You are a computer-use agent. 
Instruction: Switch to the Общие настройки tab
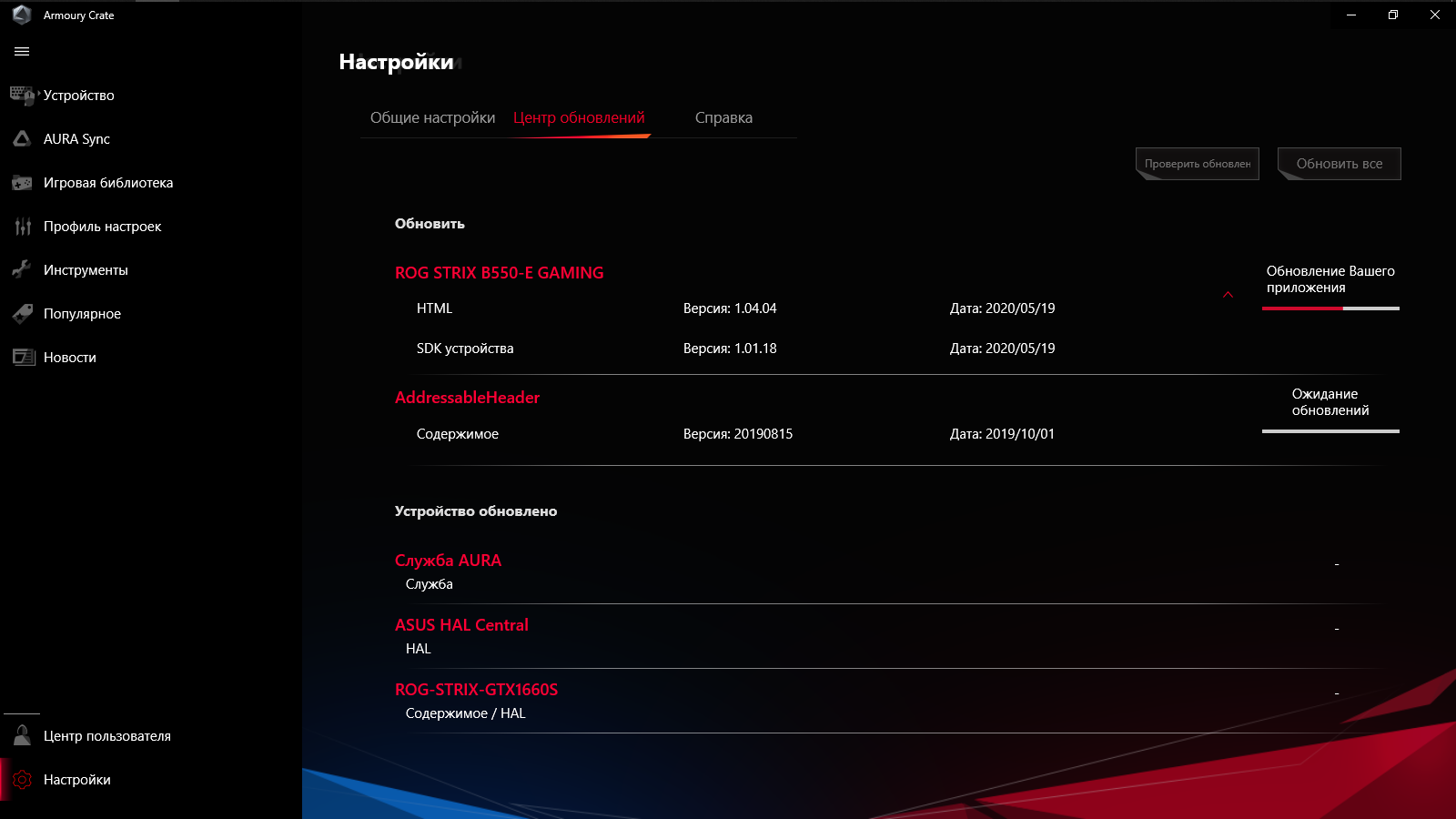432,118
